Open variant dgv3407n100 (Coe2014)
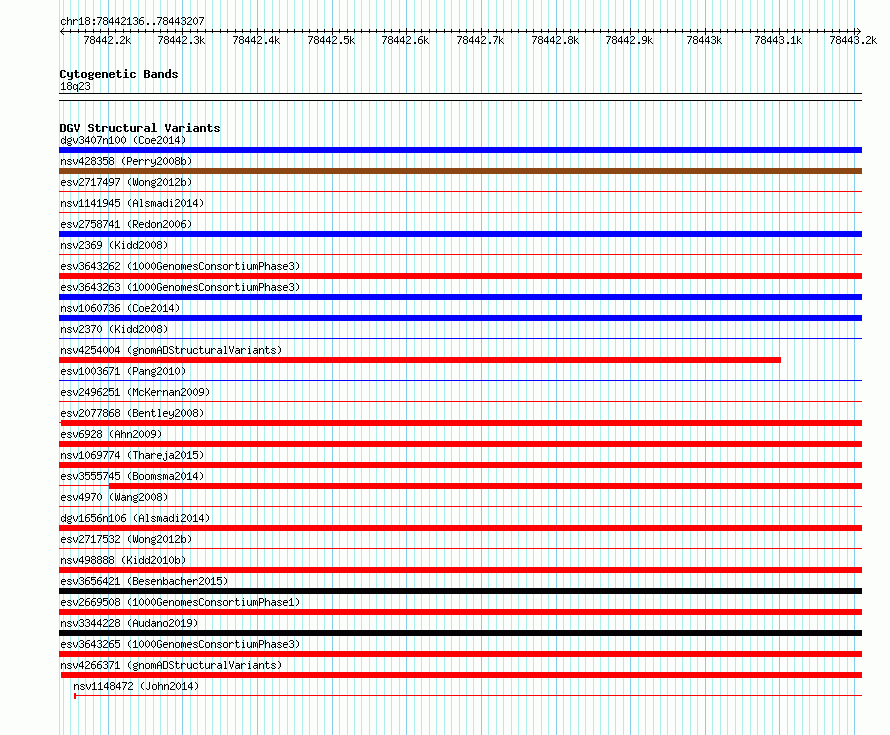Image resolution: width=890 pixels, height=735 pixels. coord(123,140)
